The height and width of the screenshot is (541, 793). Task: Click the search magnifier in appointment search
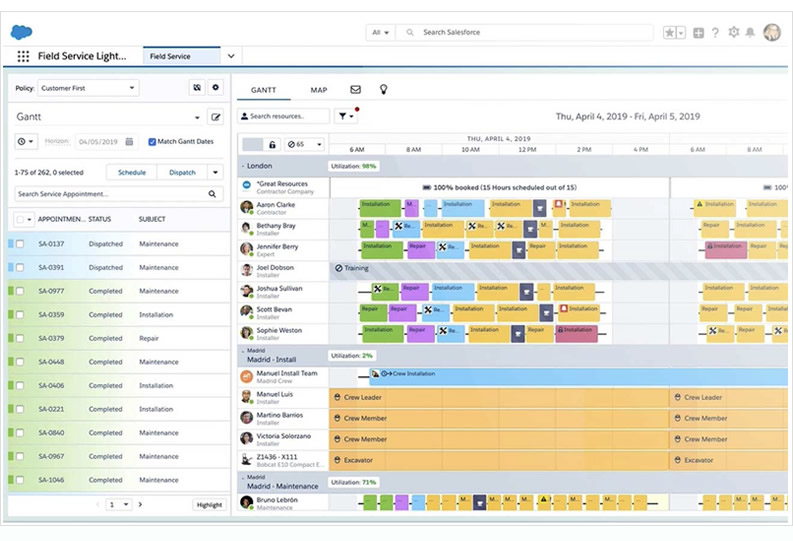point(212,194)
